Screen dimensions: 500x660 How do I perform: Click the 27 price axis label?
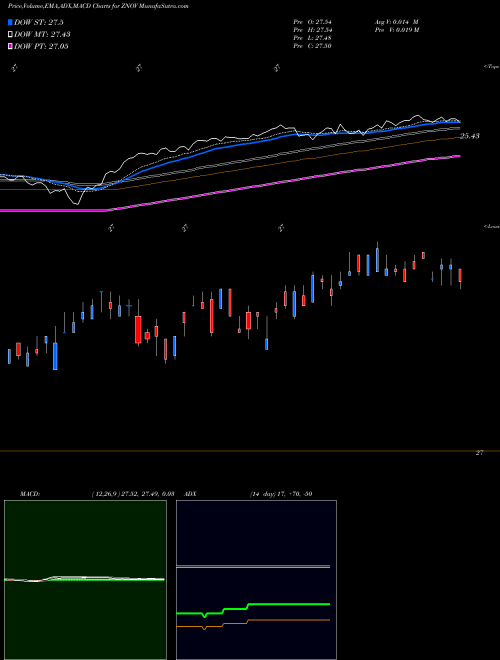click(x=479, y=453)
